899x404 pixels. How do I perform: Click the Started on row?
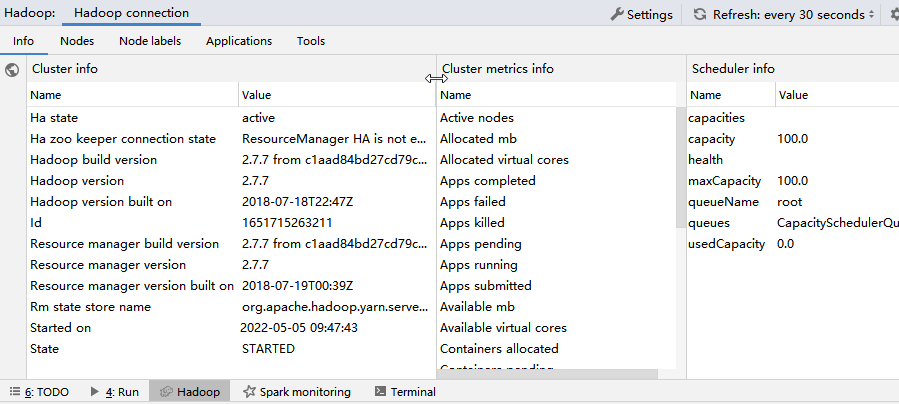point(231,328)
